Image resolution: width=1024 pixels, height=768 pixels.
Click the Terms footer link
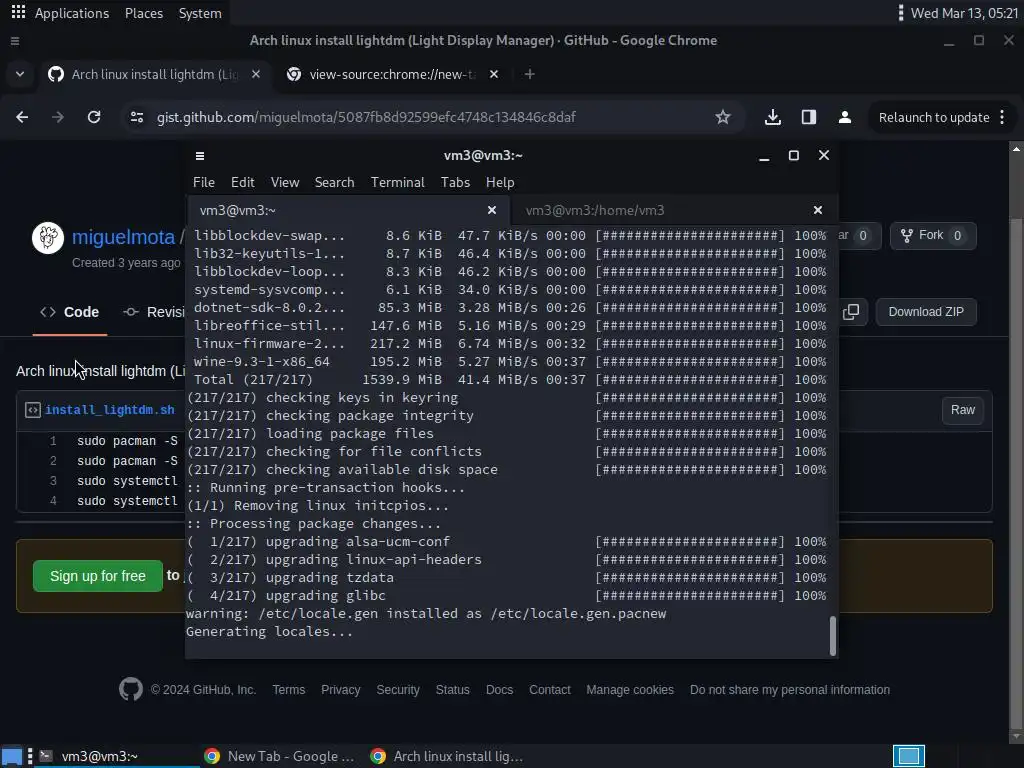pyautogui.click(x=289, y=690)
